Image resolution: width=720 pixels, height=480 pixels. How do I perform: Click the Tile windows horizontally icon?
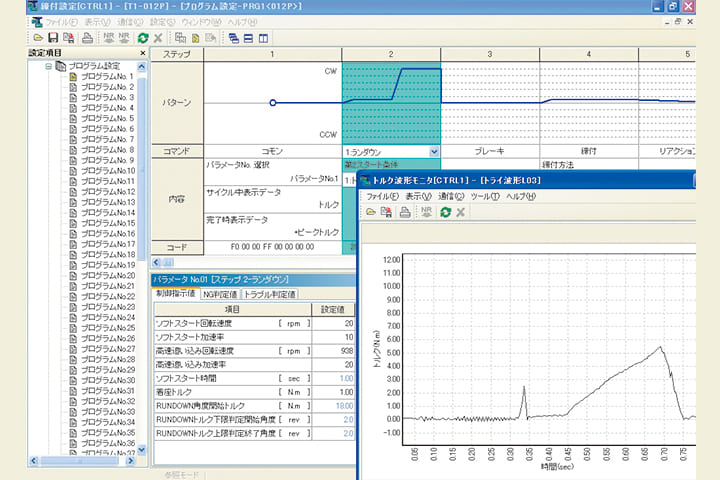point(249,38)
